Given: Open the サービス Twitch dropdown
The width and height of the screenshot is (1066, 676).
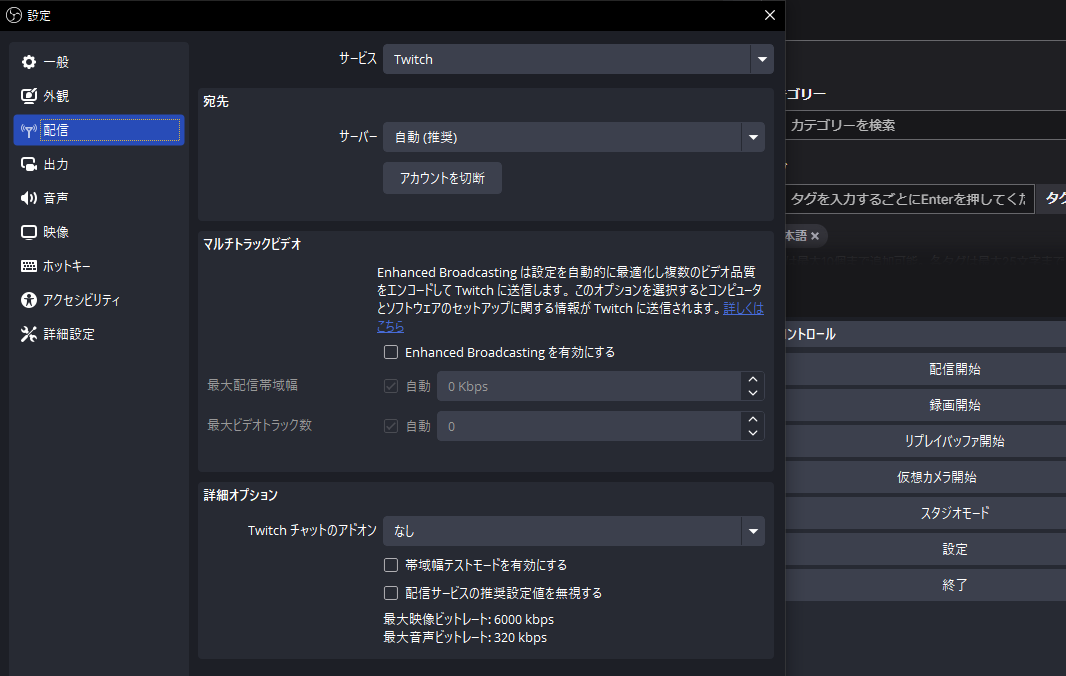Looking at the screenshot, I should coord(578,59).
